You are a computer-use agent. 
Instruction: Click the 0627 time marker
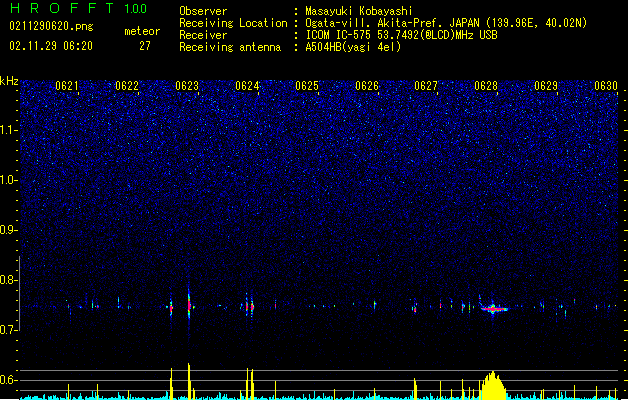[x=426, y=86]
